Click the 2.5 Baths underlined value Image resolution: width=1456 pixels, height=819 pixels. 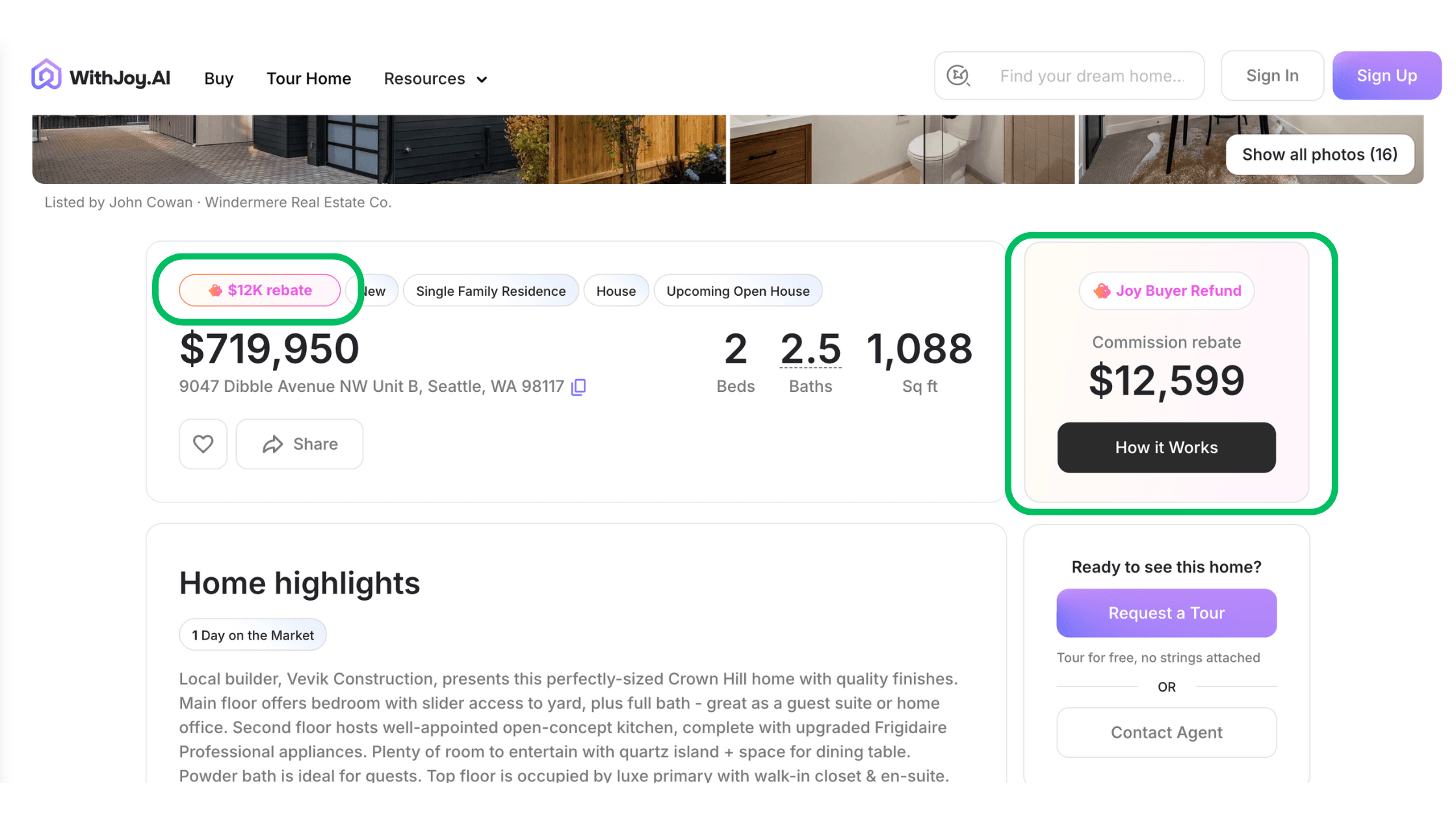coord(810,349)
